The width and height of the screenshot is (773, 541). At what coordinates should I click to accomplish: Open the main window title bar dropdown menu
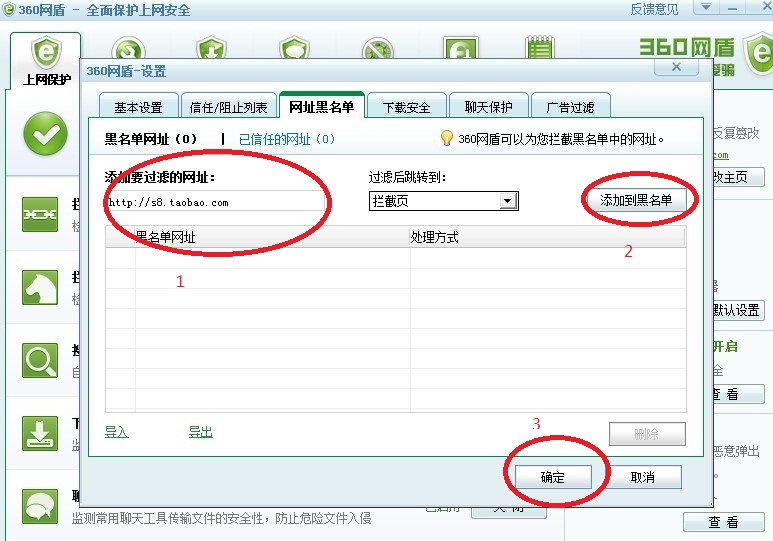pyautogui.click(x=706, y=7)
